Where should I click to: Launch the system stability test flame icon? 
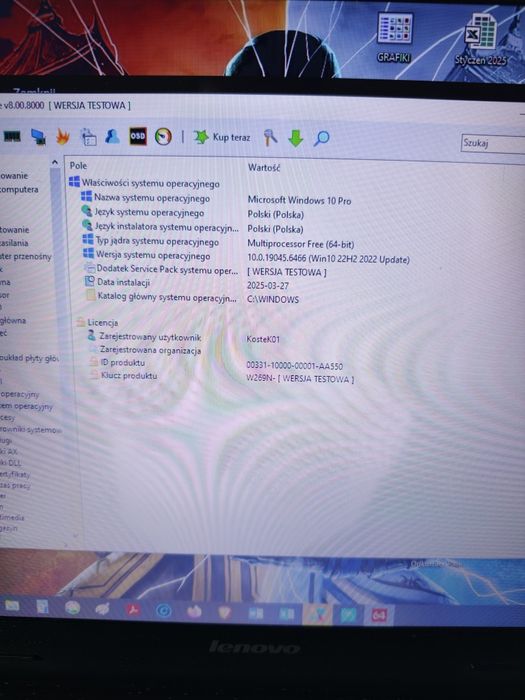coord(63,137)
